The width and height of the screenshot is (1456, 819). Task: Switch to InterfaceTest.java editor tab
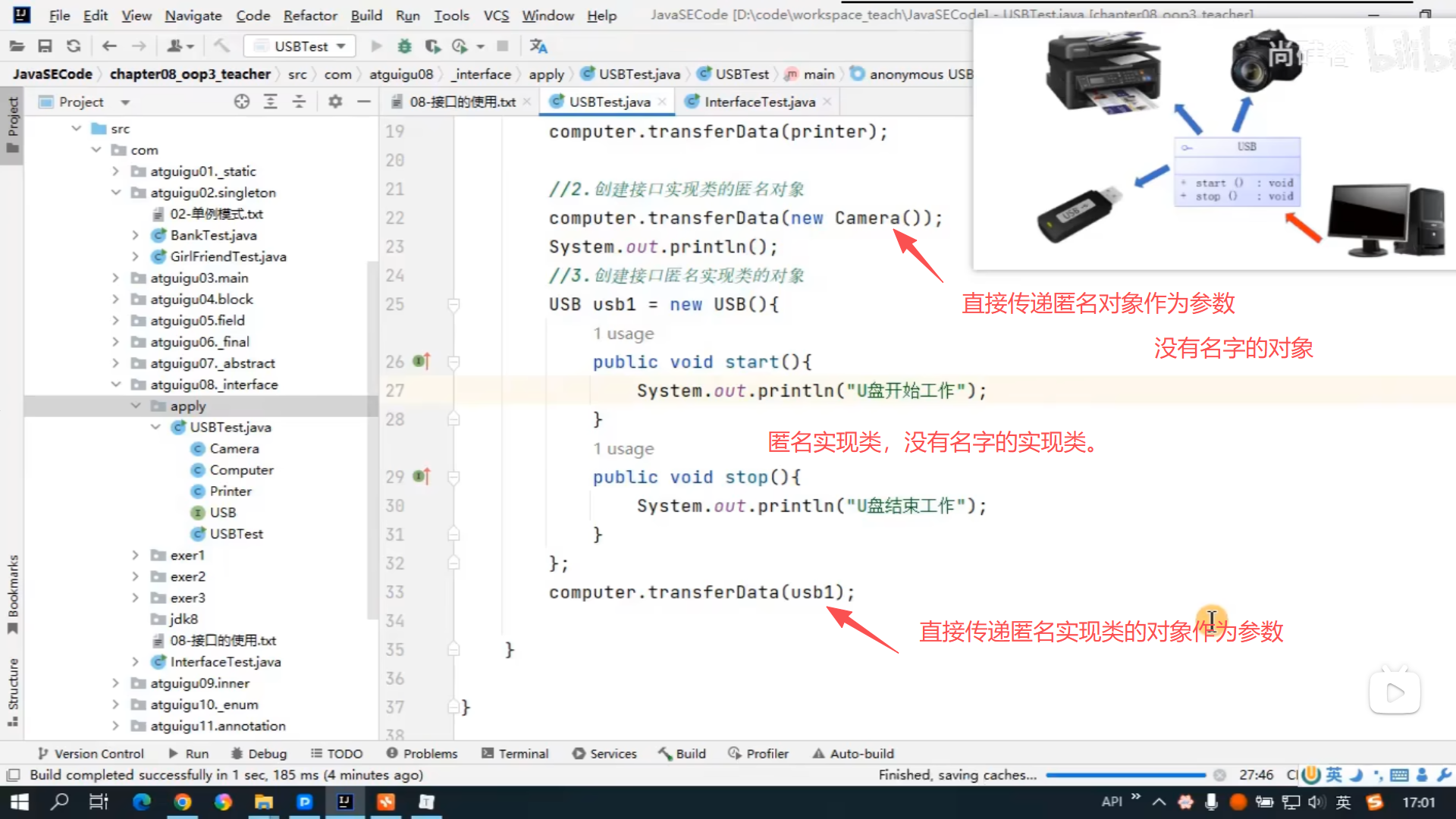click(759, 102)
